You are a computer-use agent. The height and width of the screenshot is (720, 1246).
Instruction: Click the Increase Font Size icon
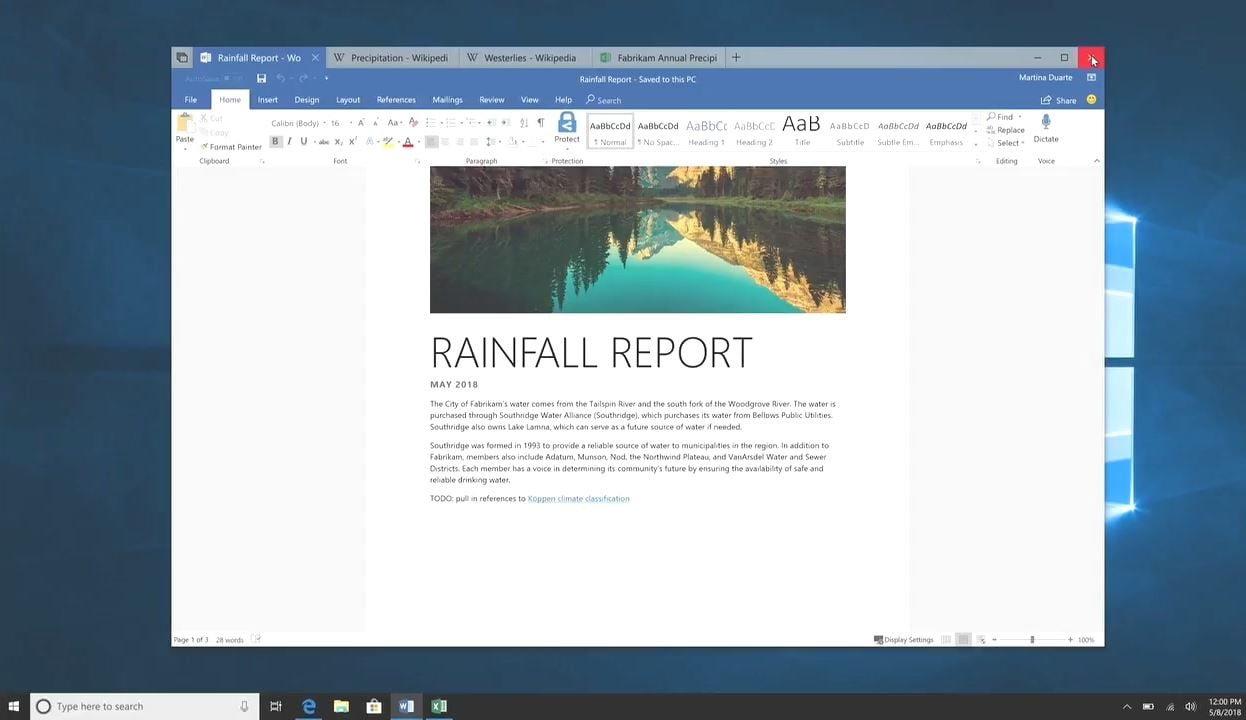coord(361,123)
